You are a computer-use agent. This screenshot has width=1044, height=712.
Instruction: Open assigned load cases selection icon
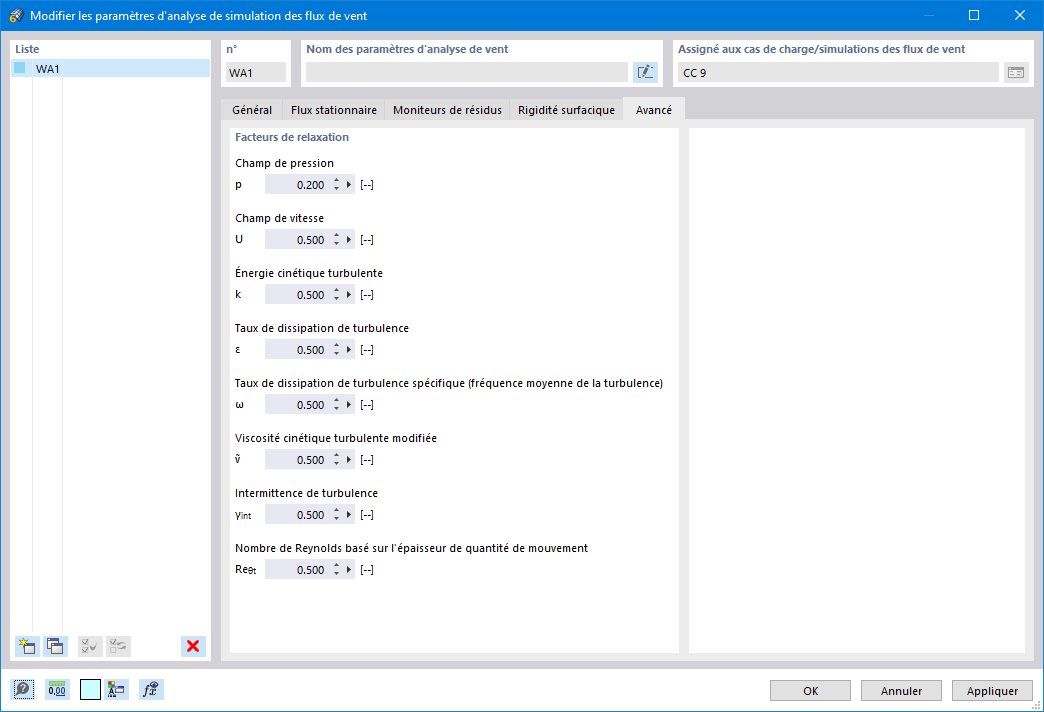point(1016,73)
